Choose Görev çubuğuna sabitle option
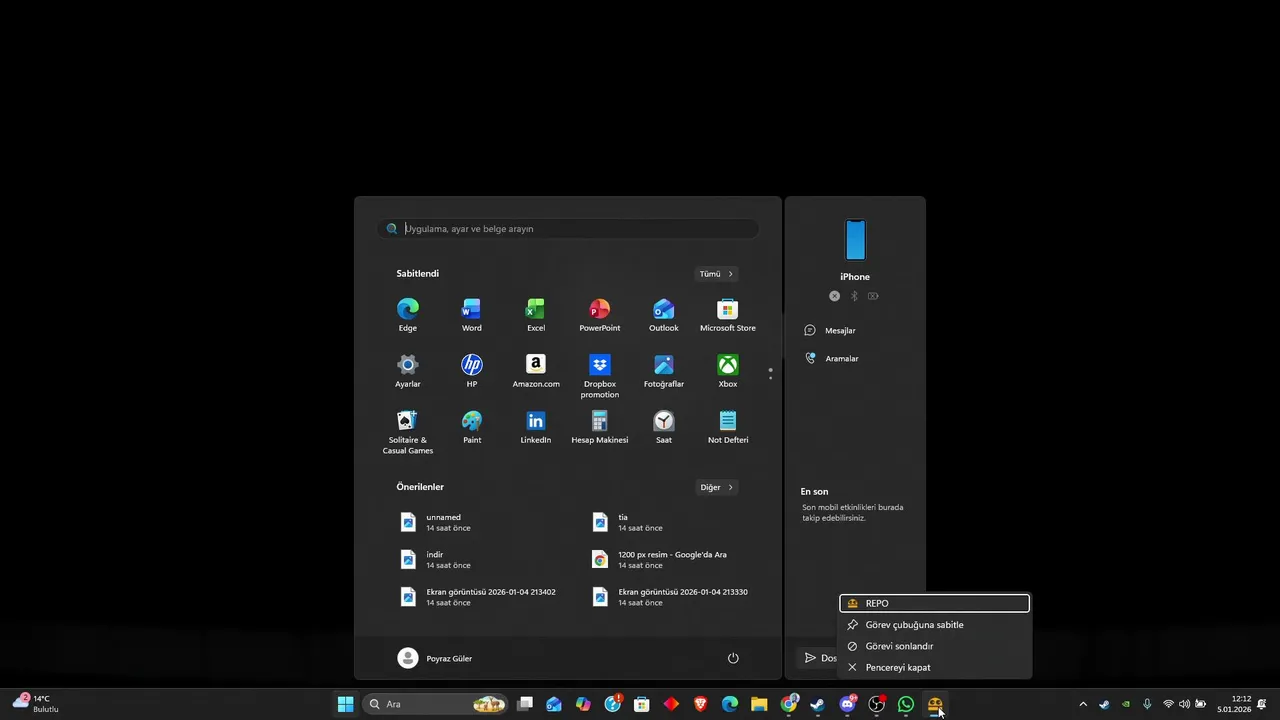The height and width of the screenshot is (720, 1280). [x=934, y=625]
